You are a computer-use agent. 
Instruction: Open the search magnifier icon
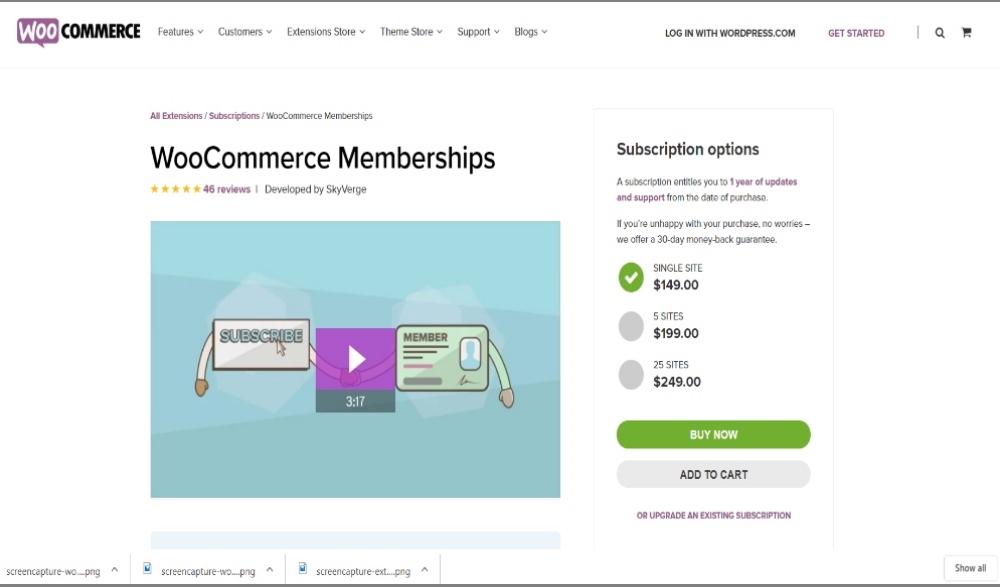point(939,33)
